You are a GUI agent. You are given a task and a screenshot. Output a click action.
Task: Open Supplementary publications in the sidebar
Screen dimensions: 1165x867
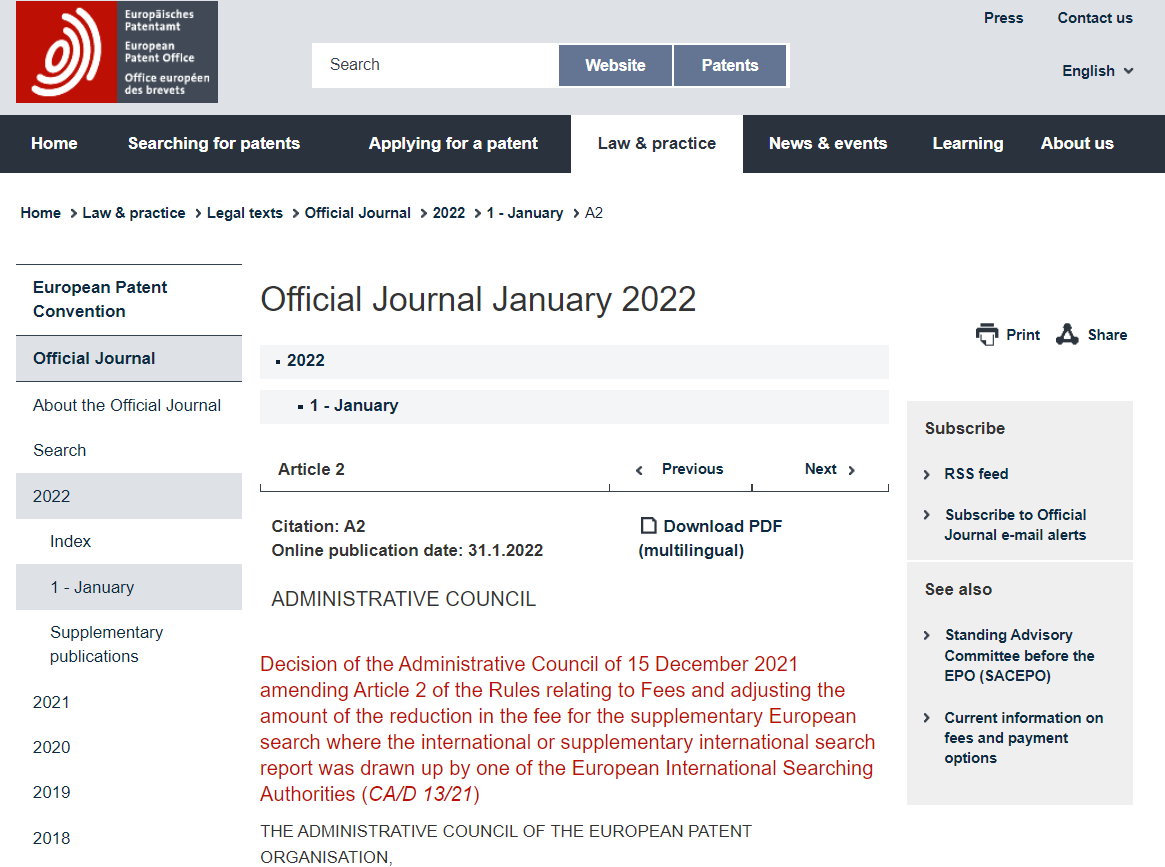[106, 644]
